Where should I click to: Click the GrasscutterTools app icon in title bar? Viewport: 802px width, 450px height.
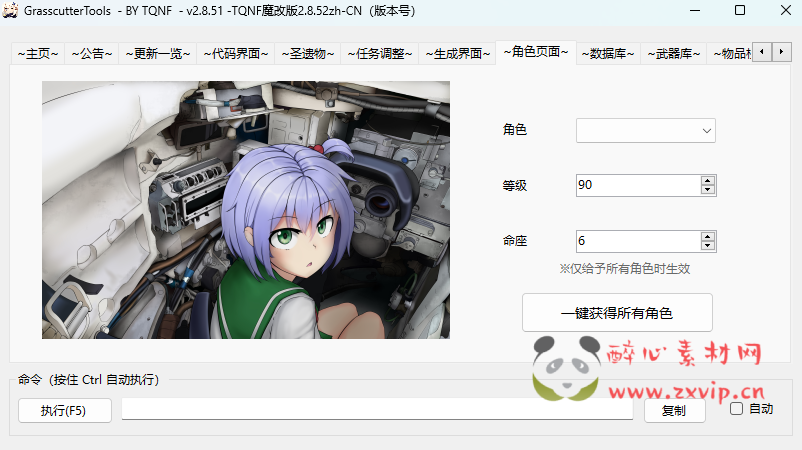click(10, 10)
